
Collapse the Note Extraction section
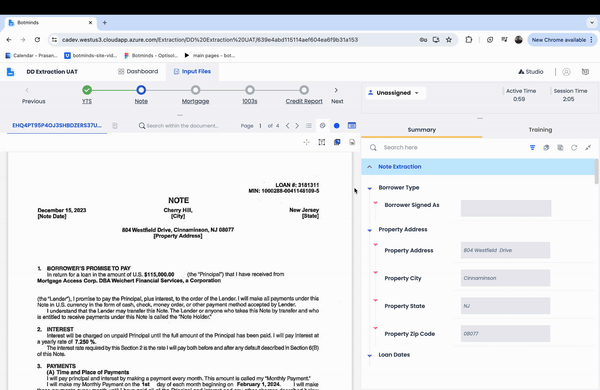[369, 167]
